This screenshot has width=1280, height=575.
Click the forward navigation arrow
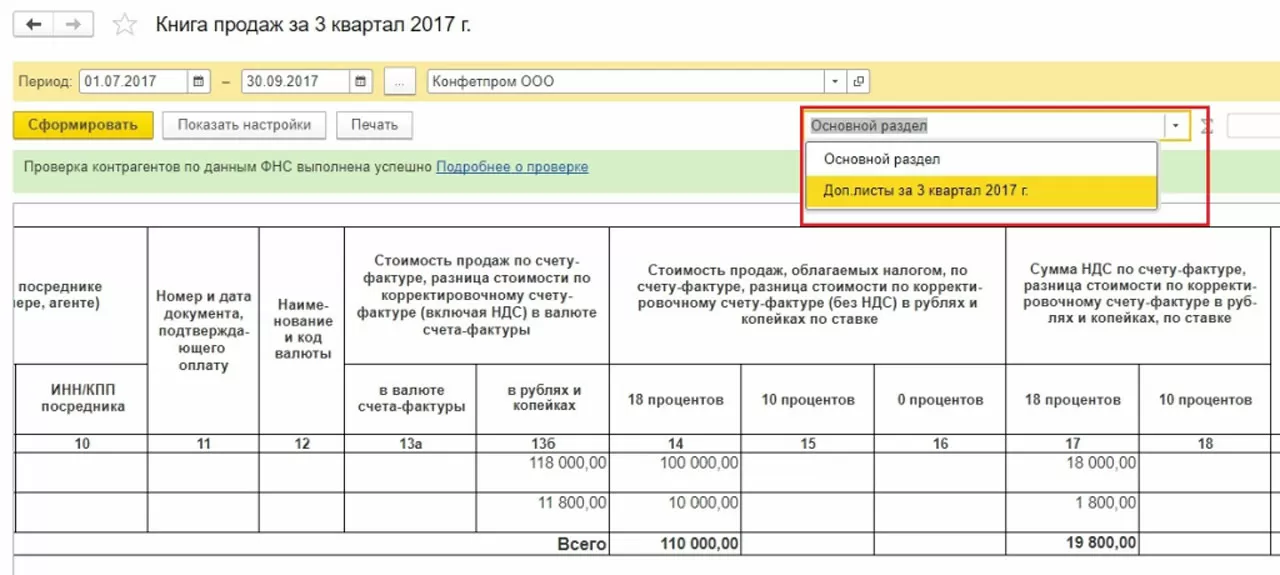click(x=73, y=25)
